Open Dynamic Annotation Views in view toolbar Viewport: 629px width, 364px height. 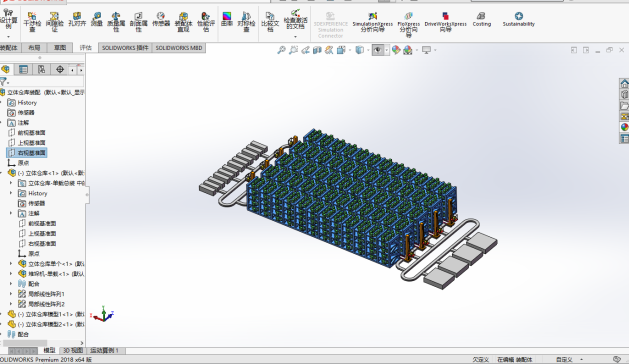pos(329,50)
